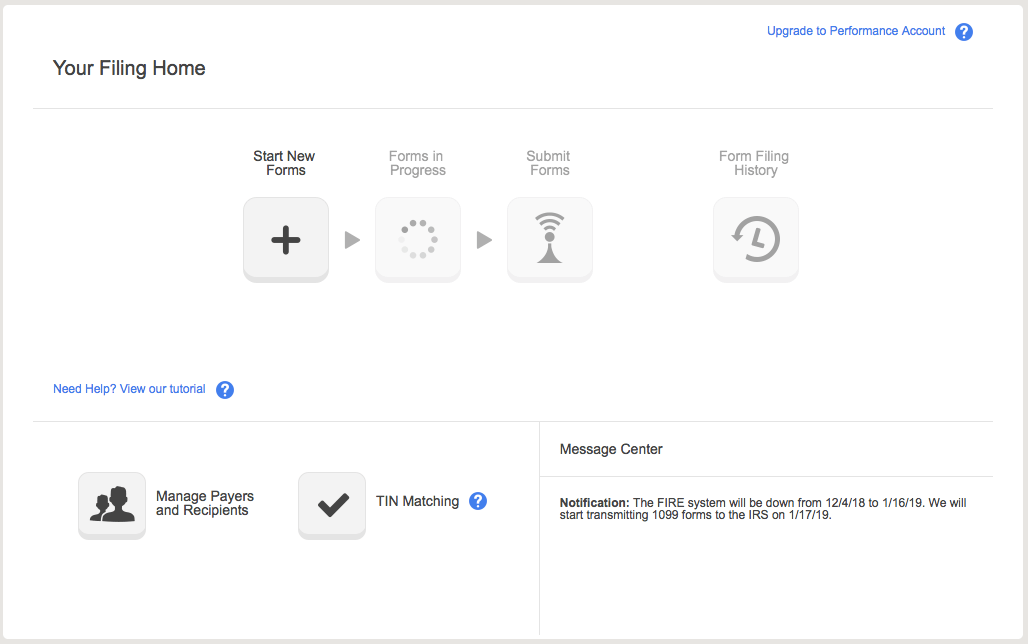The width and height of the screenshot is (1028, 644).
Task: Click the help icon beside Upgrade to Performance Account
Action: [x=964, y=32]
